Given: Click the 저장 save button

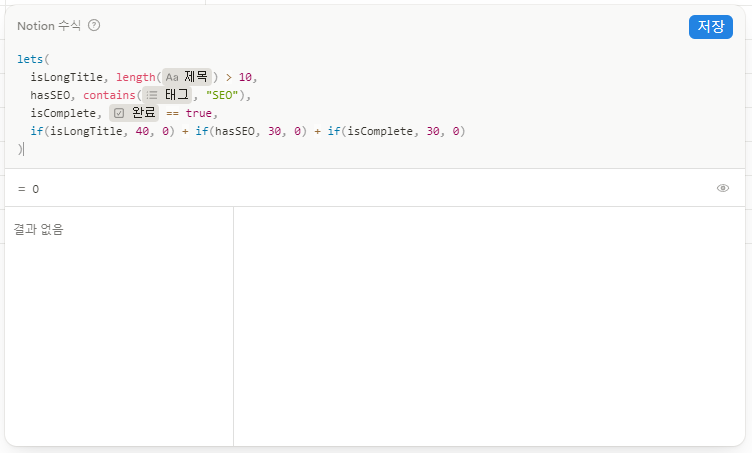Looking at the screenshot, I should (710, 26).
